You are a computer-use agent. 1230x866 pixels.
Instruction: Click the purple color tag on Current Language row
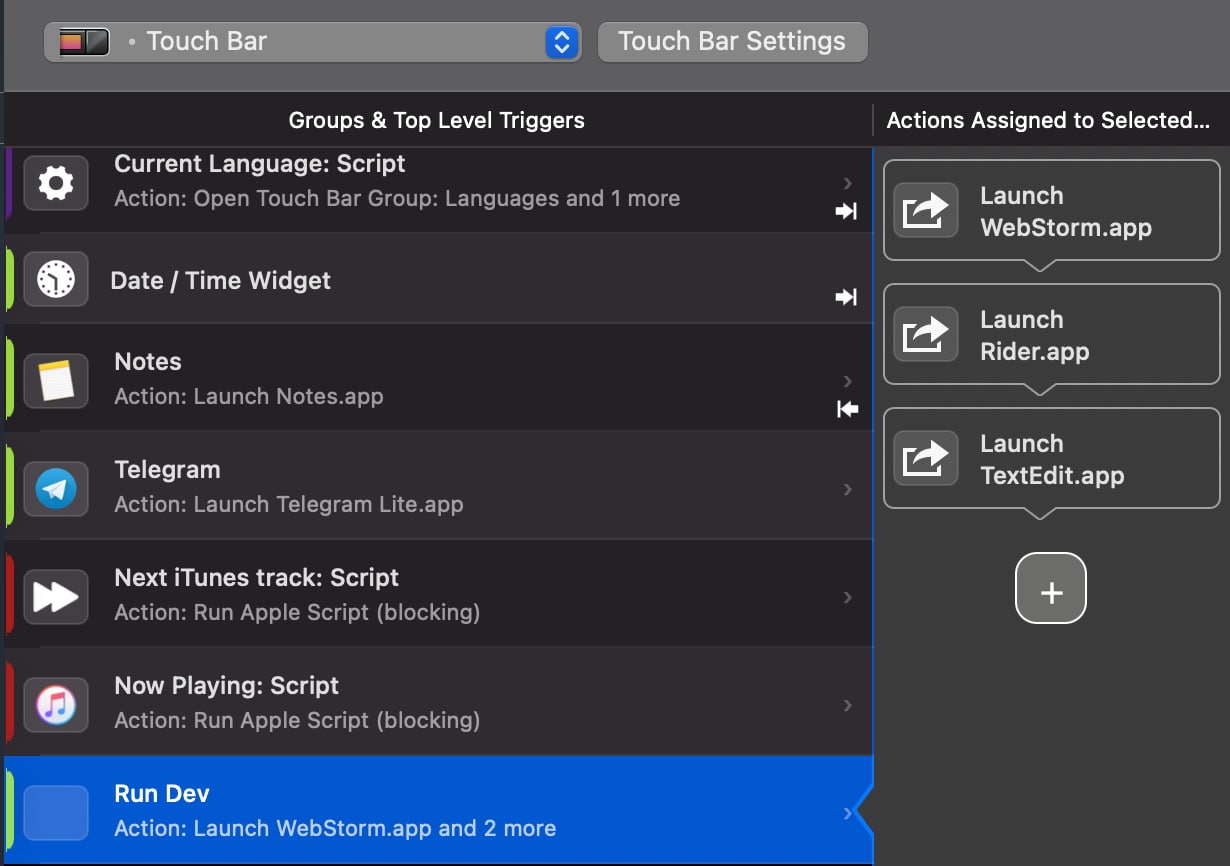[x=8, y=184]
